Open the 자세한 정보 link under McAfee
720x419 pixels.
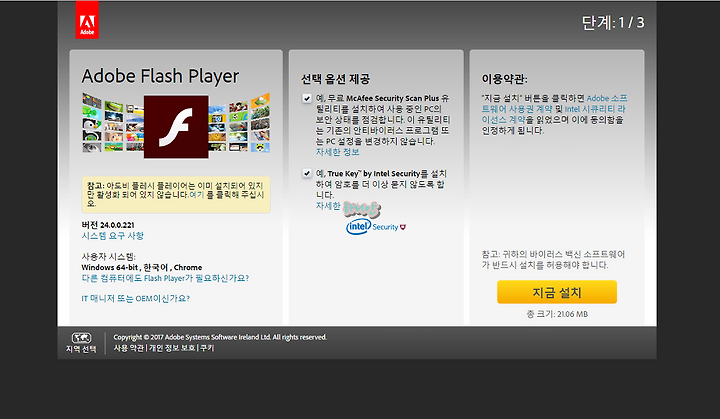point(338,152)
